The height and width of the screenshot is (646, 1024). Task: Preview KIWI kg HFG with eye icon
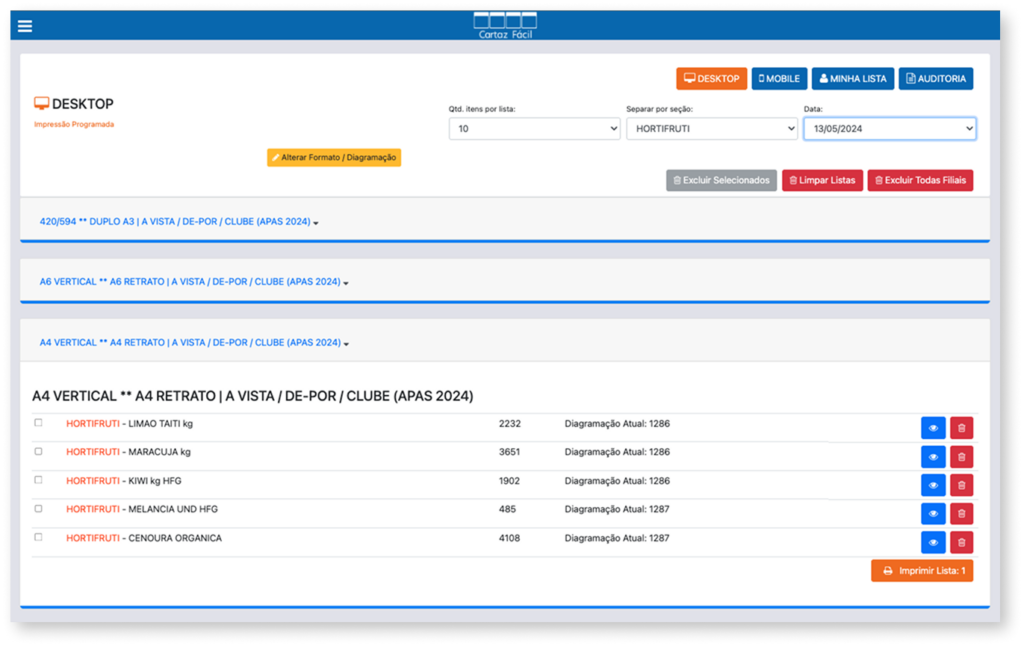point(932,485)
